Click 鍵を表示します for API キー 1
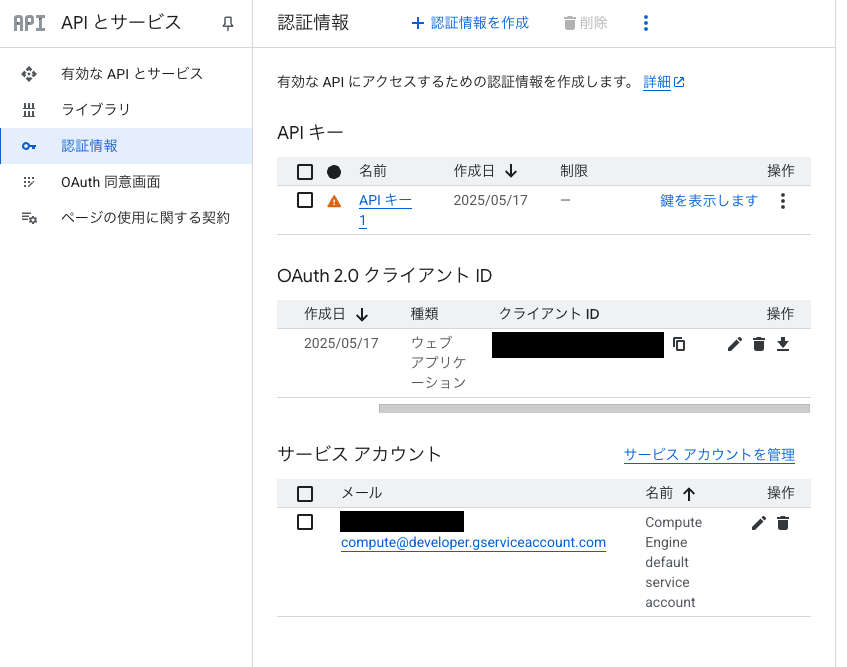This screenshot has height=667, width=847. tap(709, 201)
